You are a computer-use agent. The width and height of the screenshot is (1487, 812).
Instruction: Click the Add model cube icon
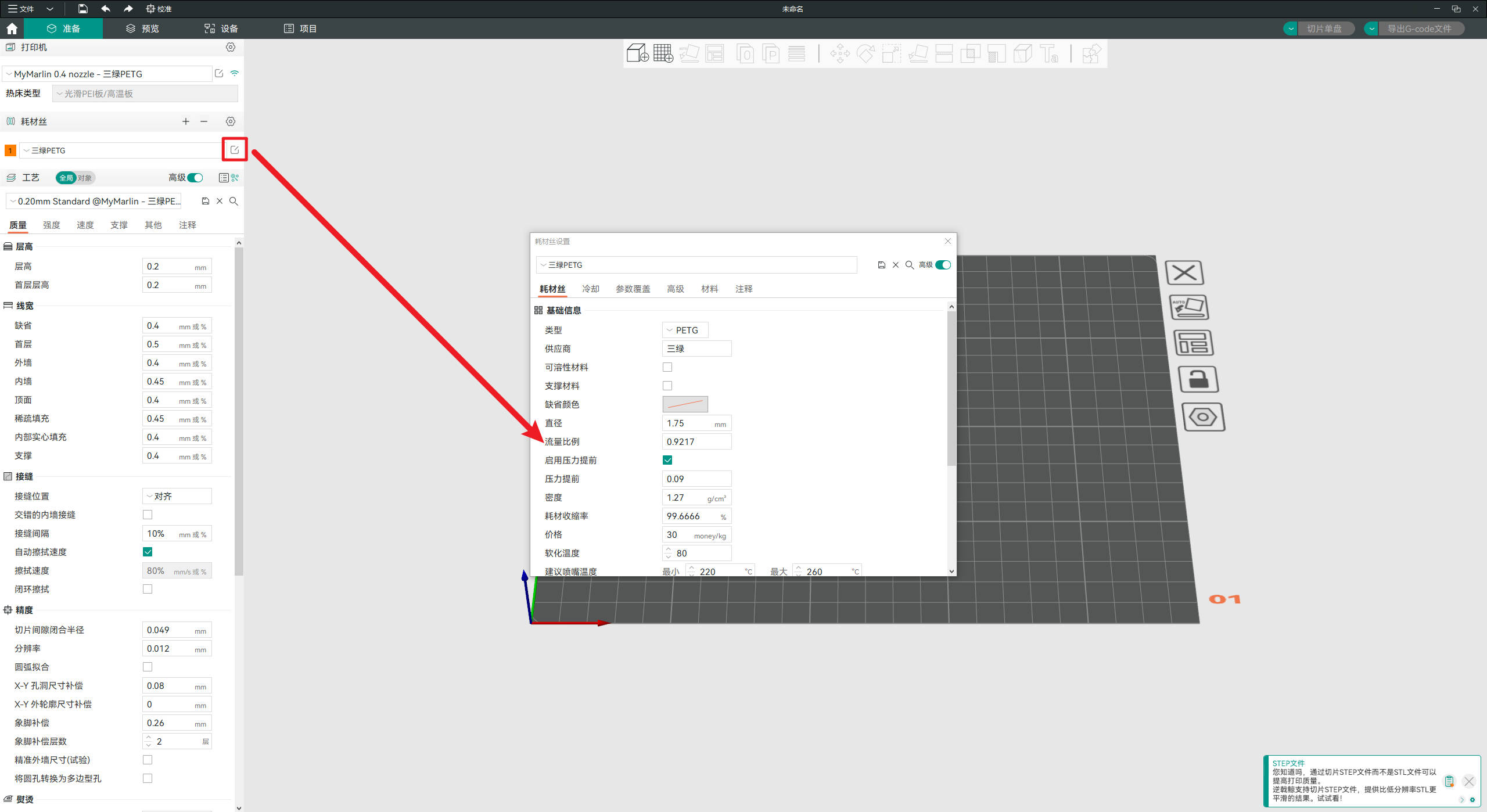point(637,53)
